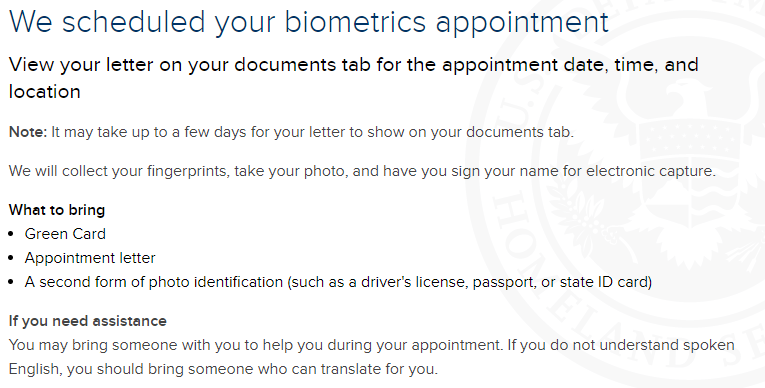Click the fingerprints and photo collection sentence

362,171
